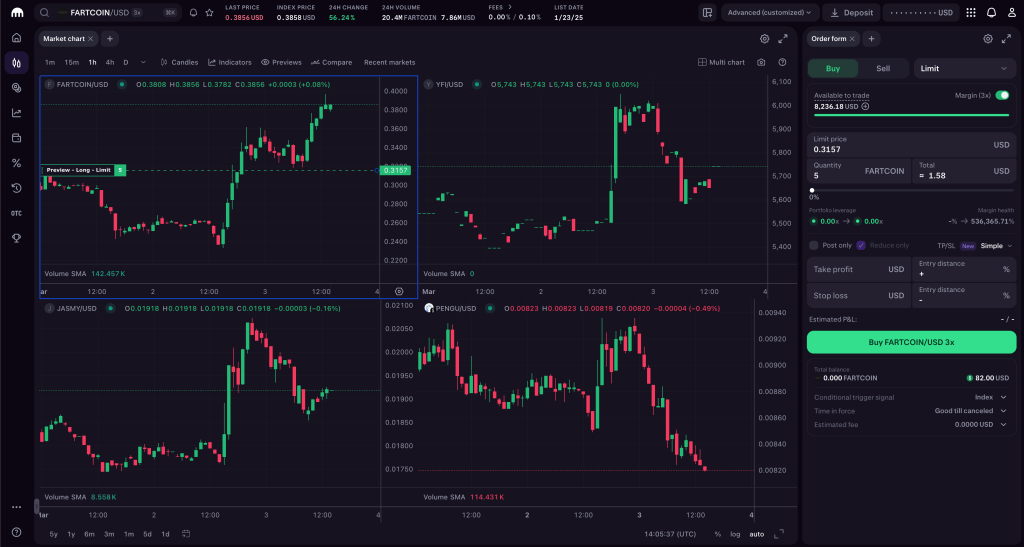Toggle the Margin (3x) switch off
The width and height of the screenshot is (1024, 547).
tap(1002, 95)
